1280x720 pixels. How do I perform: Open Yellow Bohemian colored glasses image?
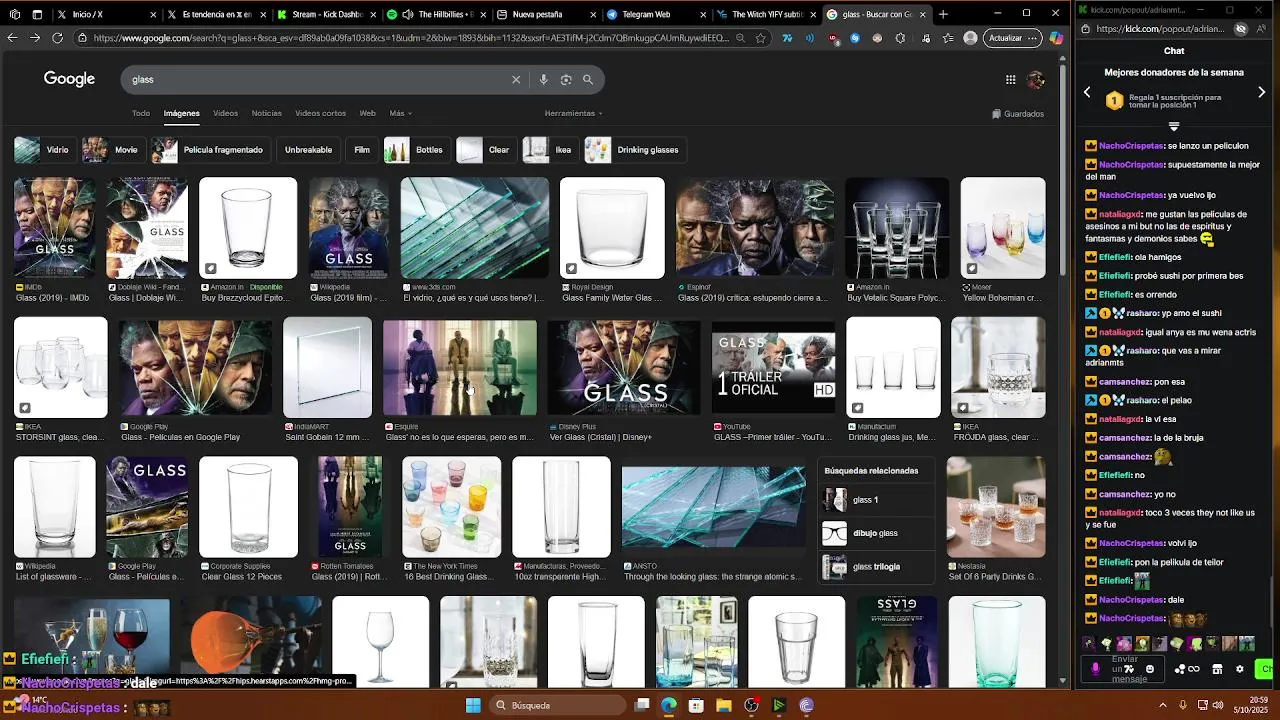1003,228
